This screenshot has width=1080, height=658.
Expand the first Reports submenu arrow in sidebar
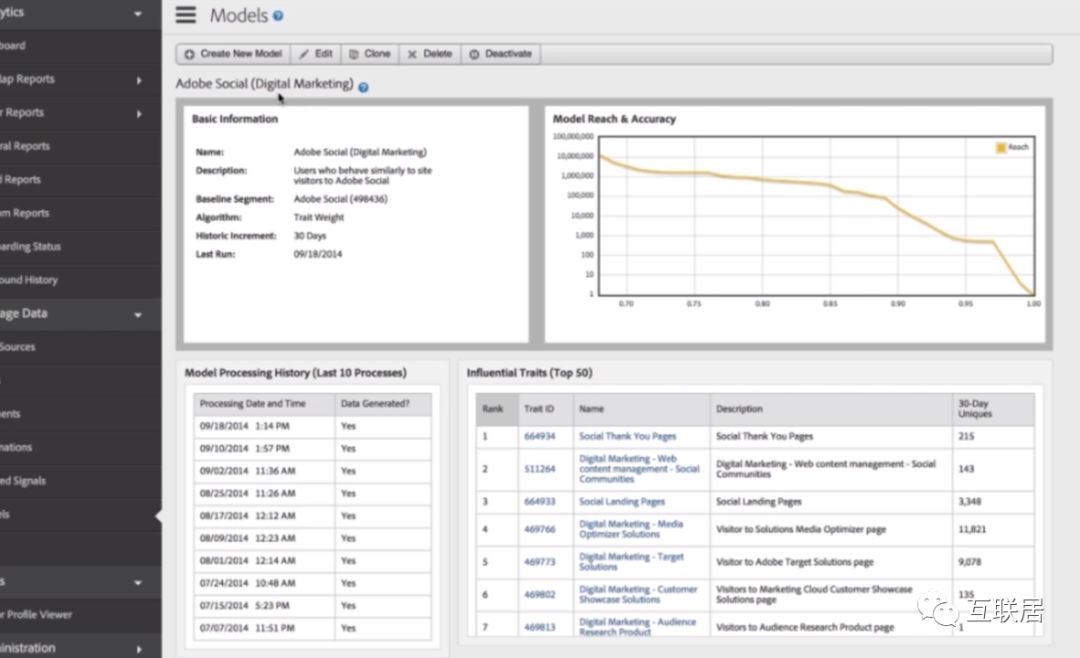(139, 80)
